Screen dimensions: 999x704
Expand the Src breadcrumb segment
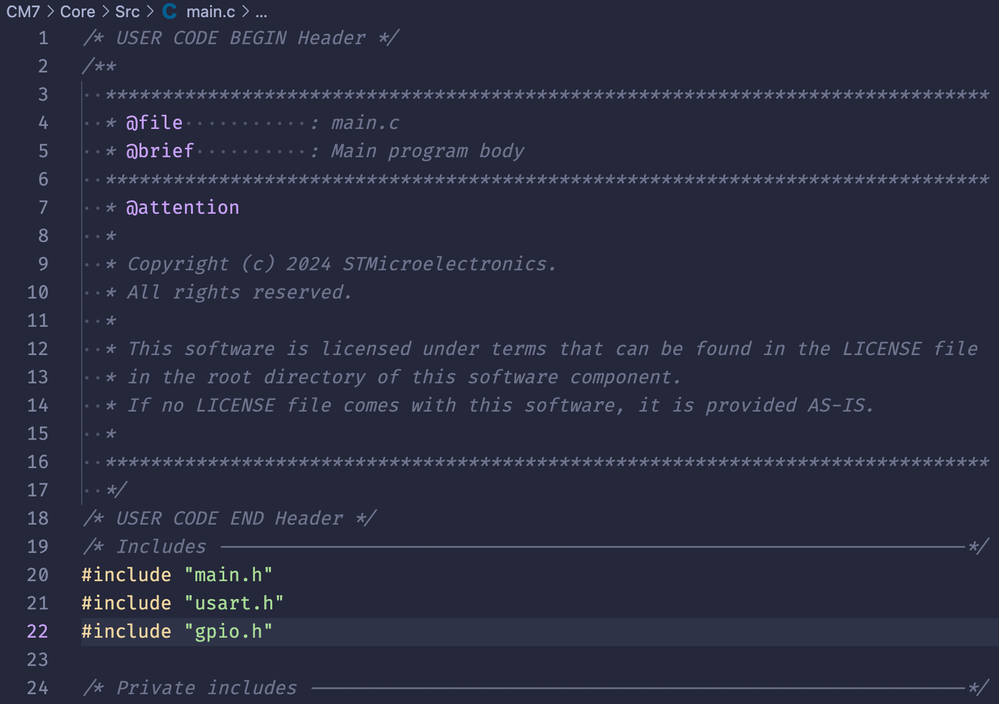(127, 12)
